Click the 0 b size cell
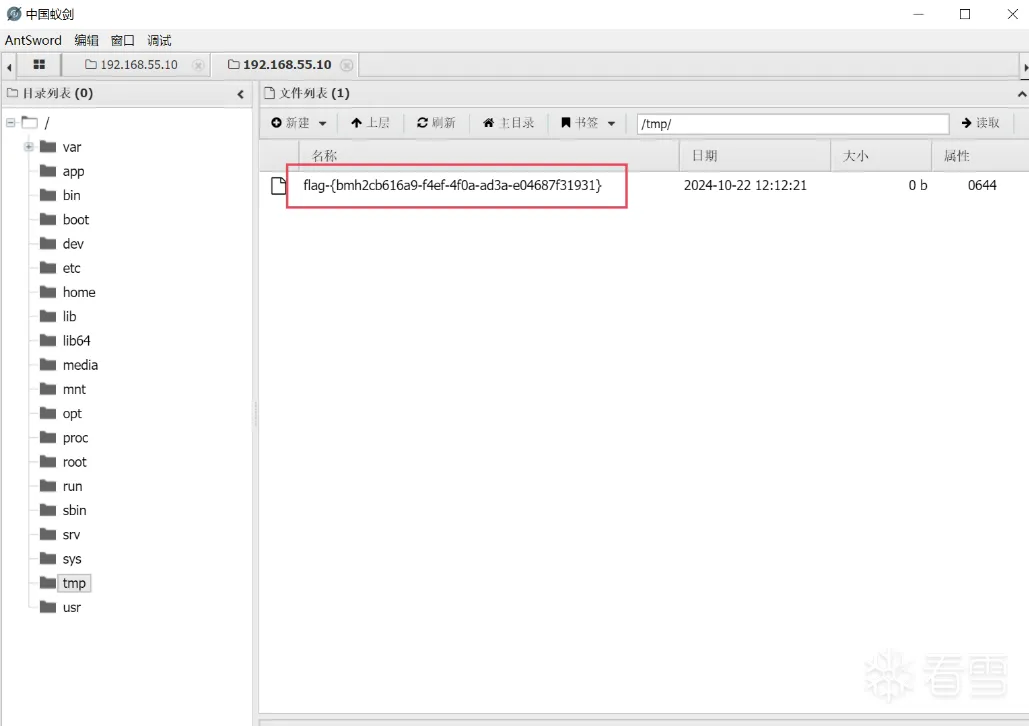The height and width of the screenshot is (726, 1029). coord(917,186)
